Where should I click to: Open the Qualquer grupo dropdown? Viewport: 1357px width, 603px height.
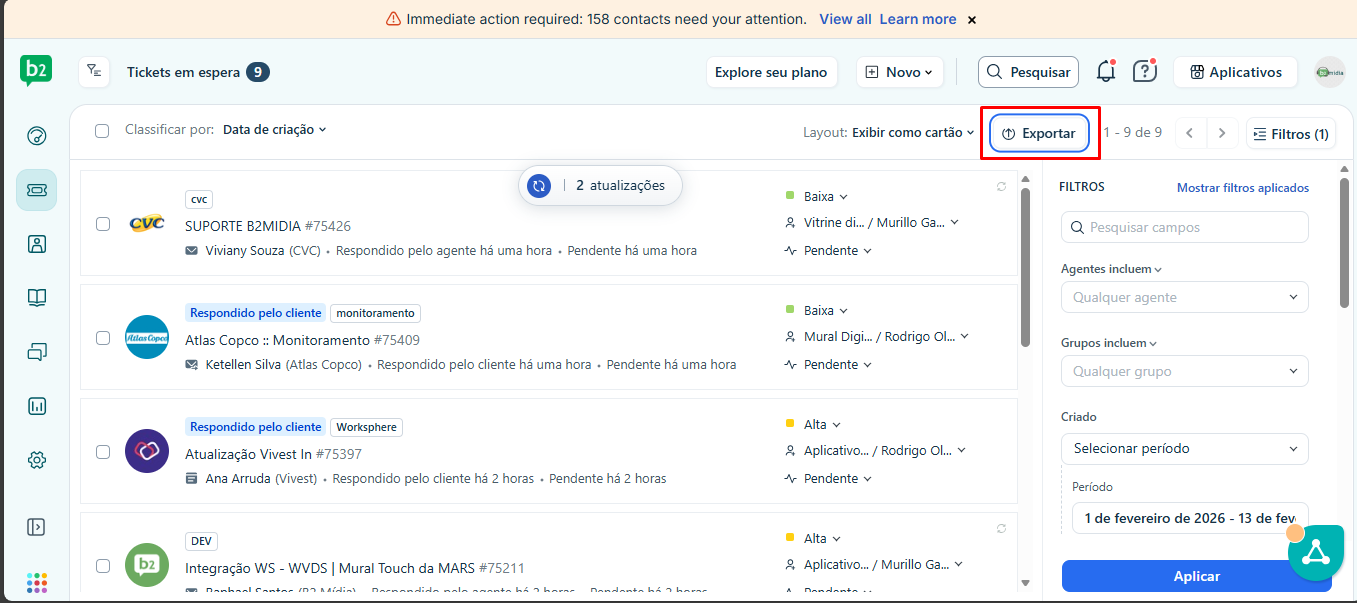point(1185,371)
